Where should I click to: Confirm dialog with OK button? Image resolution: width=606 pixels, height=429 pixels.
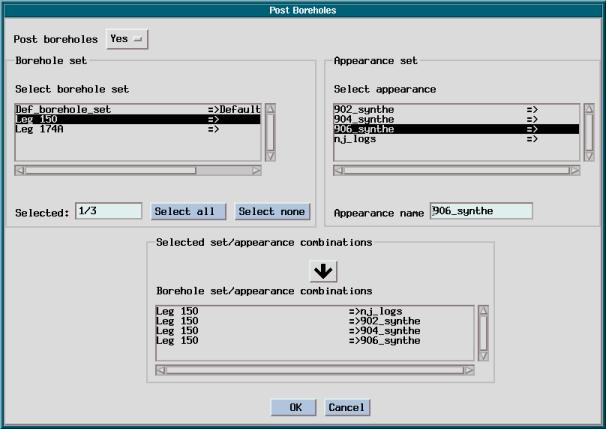(x=295, y=407)
